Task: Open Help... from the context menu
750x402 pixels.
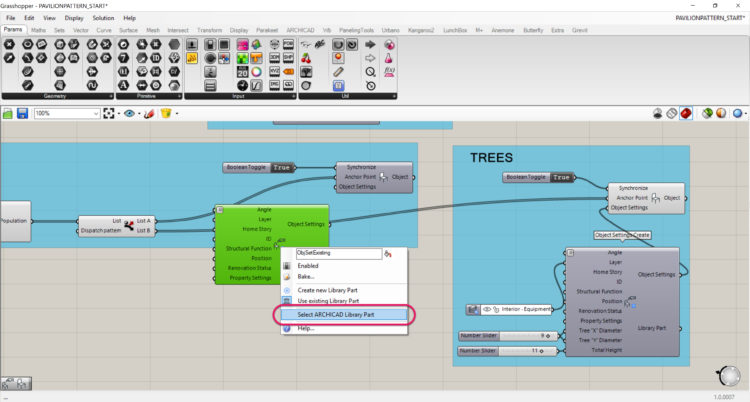Action: pyautogui.click(x=306, y=328)
